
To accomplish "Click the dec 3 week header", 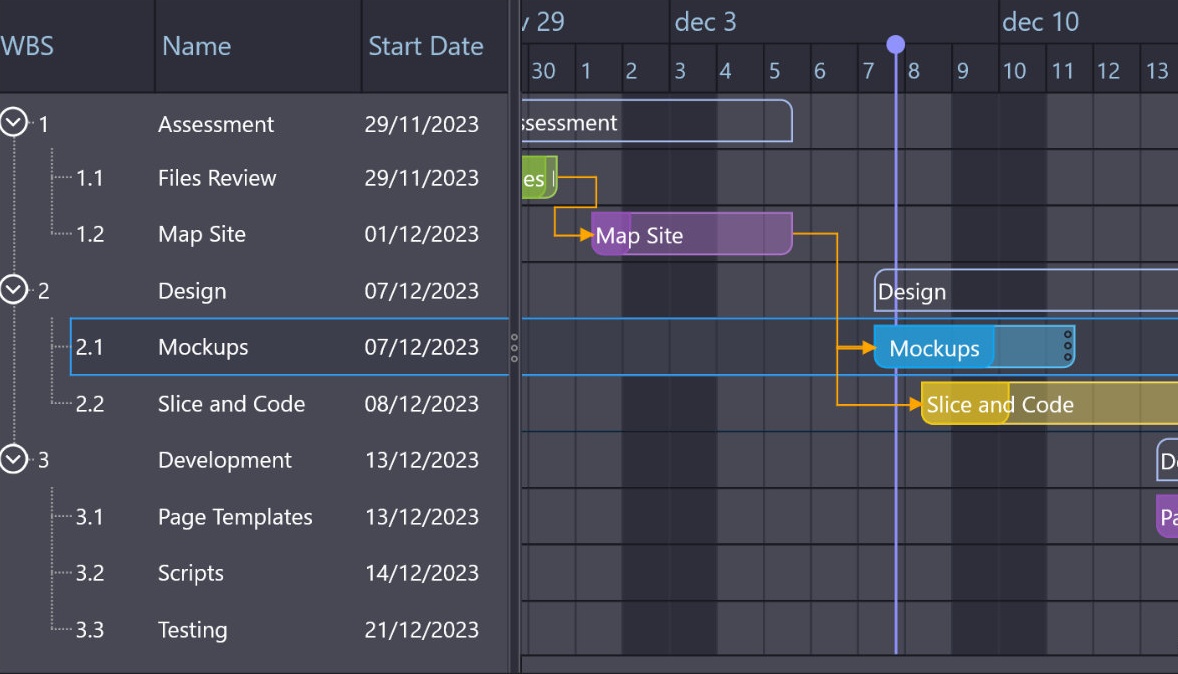I will 705,22.
